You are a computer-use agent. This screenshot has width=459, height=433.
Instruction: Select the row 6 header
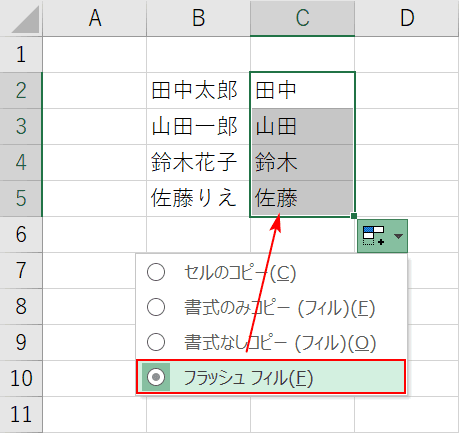(x=21, y=235)
